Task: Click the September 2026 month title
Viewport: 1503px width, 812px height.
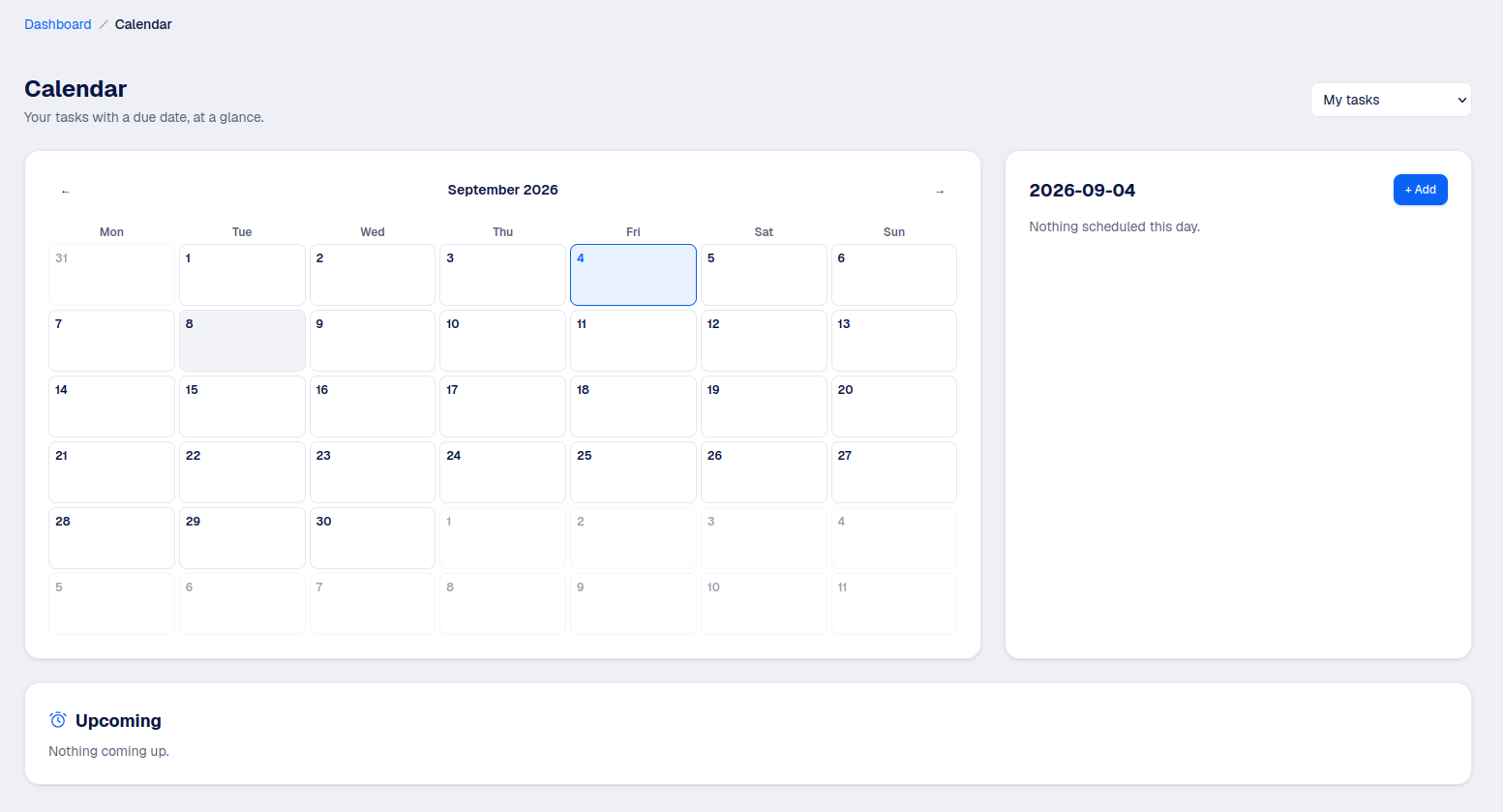Action: [502, 190]
